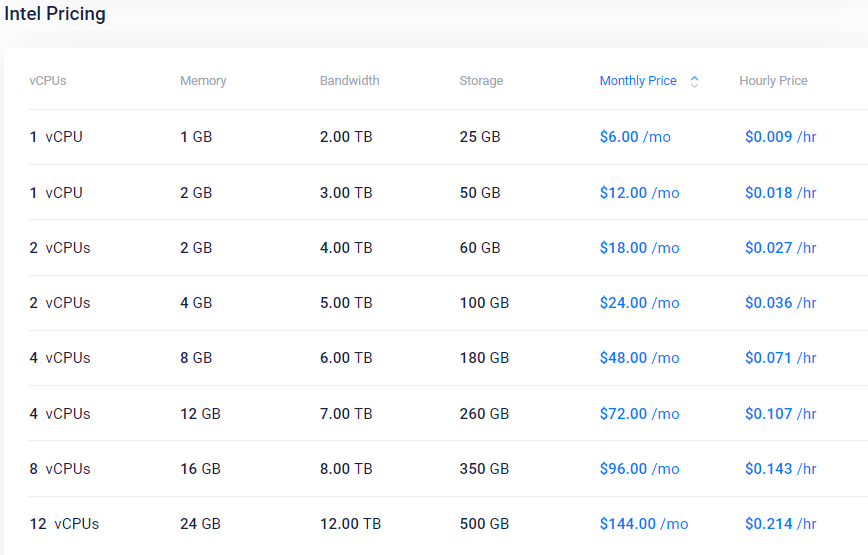Click the 1 GB memory cell
Viewport: 868px width, 555px height.
196,137
